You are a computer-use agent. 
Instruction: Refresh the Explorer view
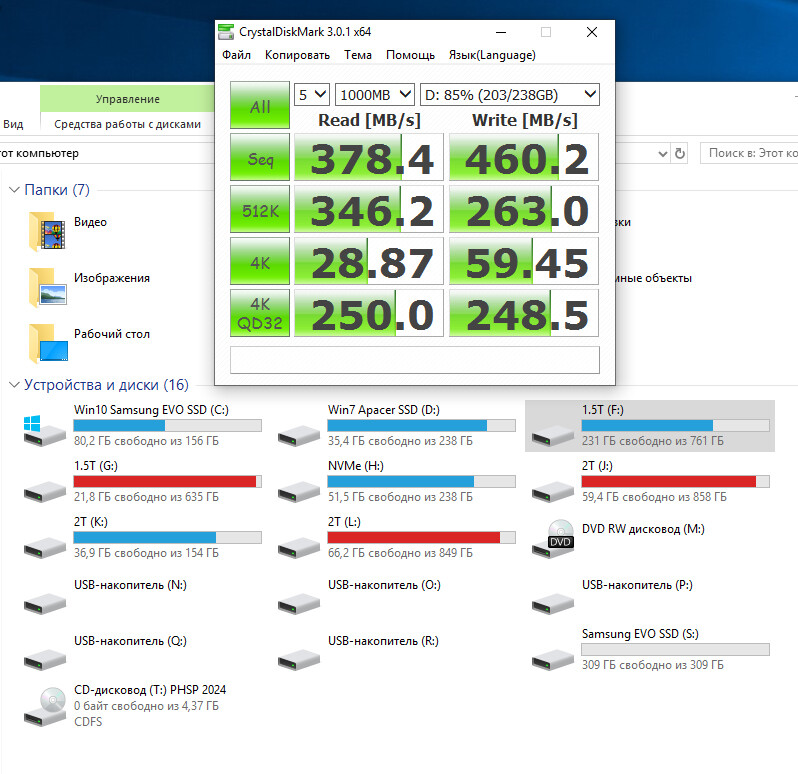tap(679, 153)
